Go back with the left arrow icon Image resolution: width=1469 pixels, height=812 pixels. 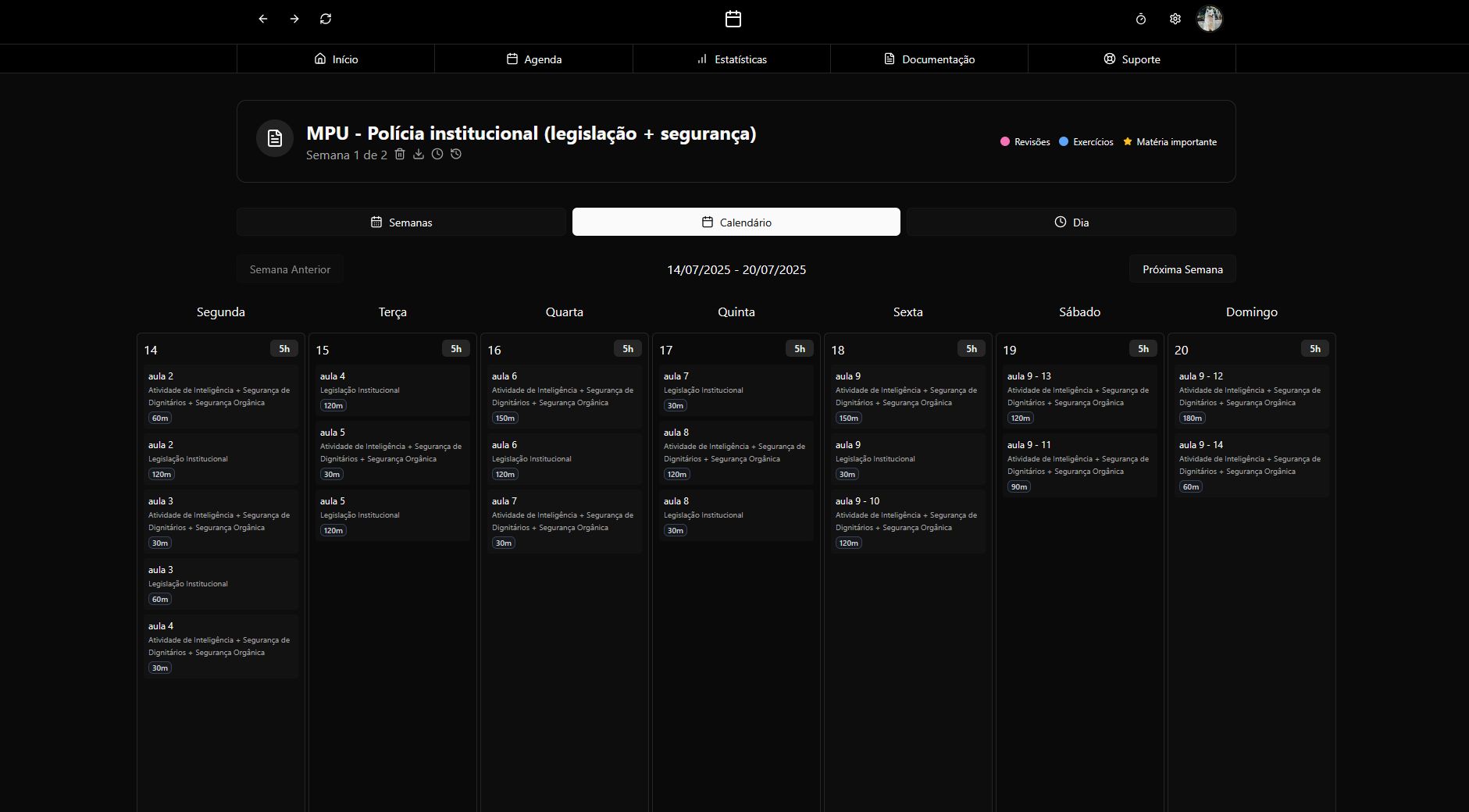[x=263, y=19]
